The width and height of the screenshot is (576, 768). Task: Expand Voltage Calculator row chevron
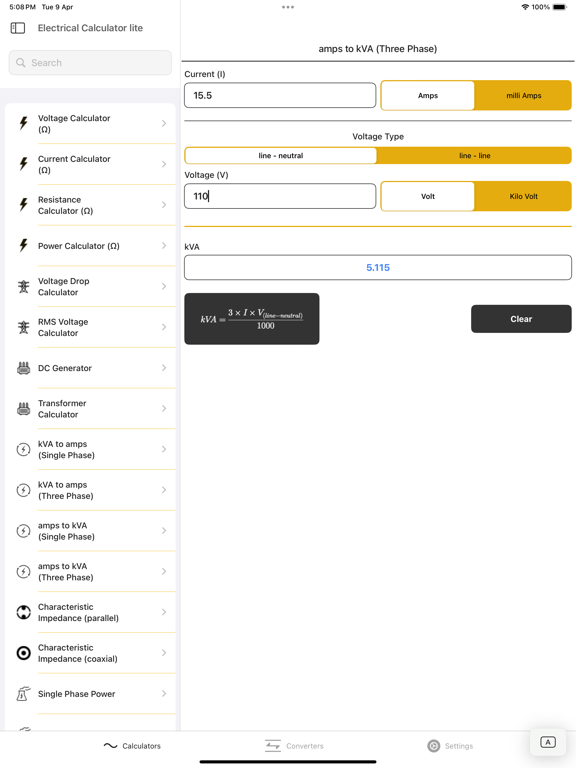[164, 123]
